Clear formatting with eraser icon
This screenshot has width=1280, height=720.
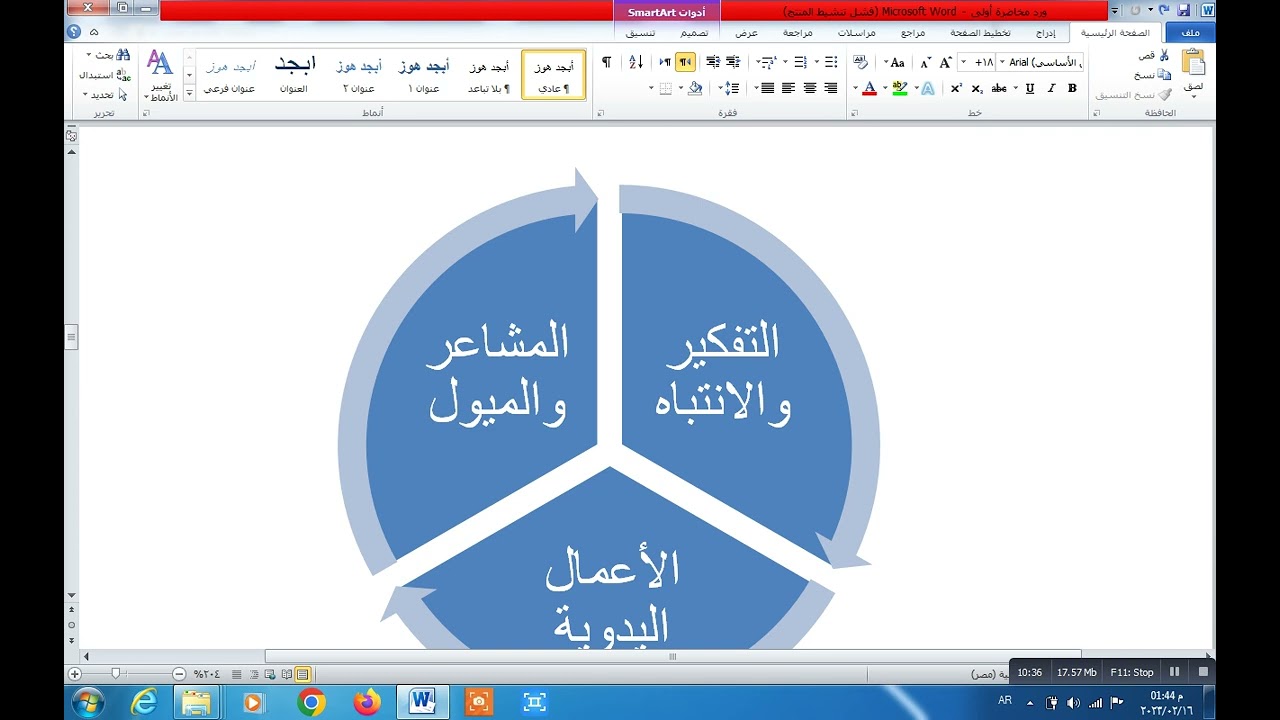[861, 62]
